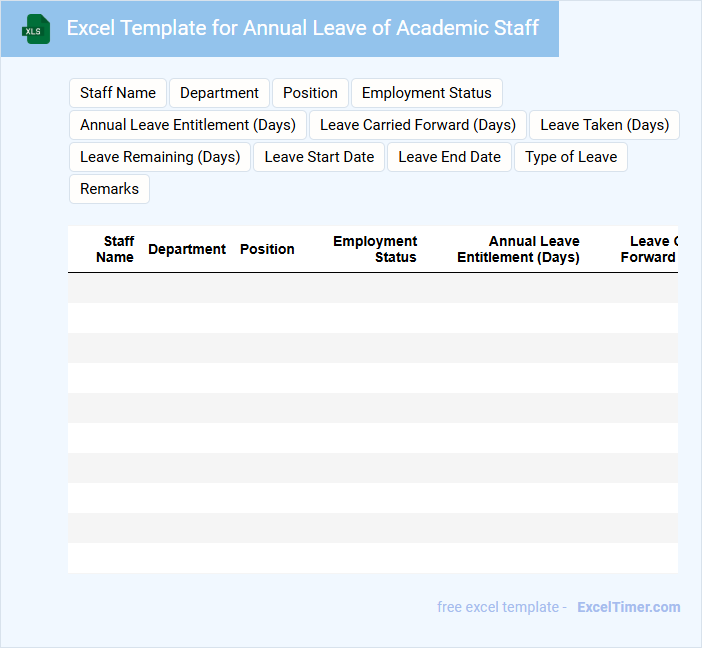702x648 pixels.
Task: Select the Leave End Date tag
Action: pos(449,157)
